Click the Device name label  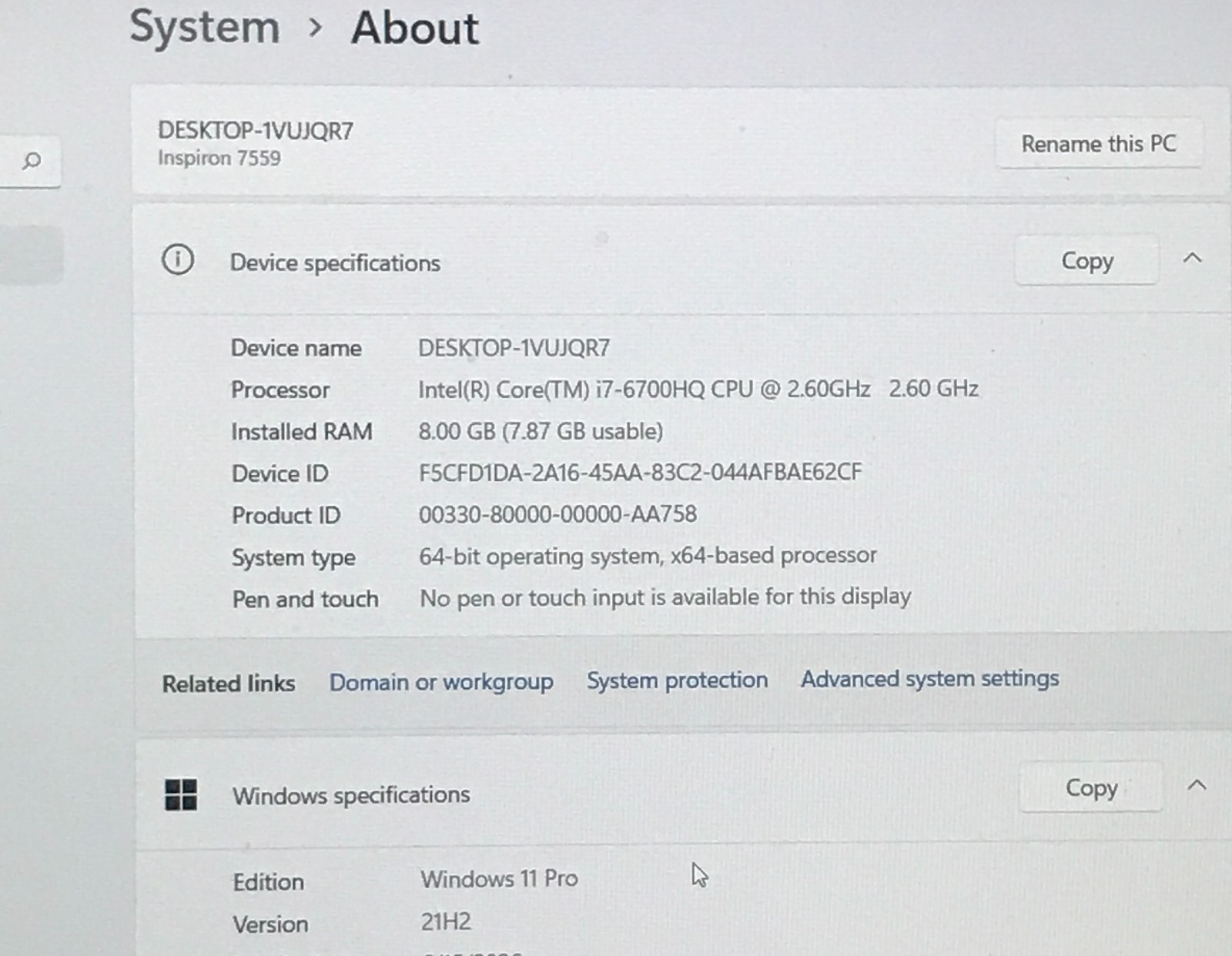(x=296, y=348)
